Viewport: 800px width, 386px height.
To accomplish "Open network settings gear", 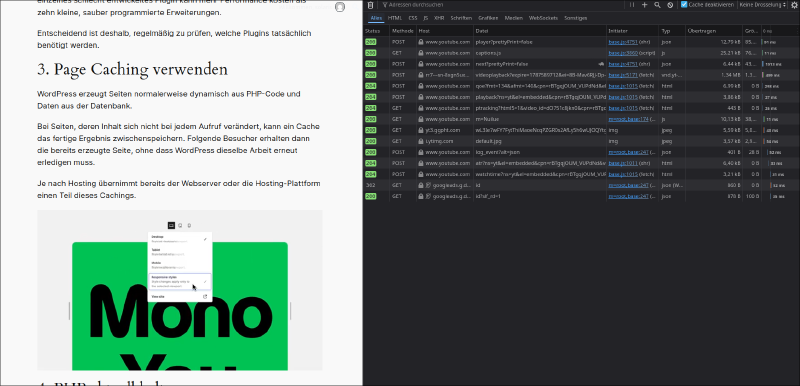I will click(x=793, y=5).
